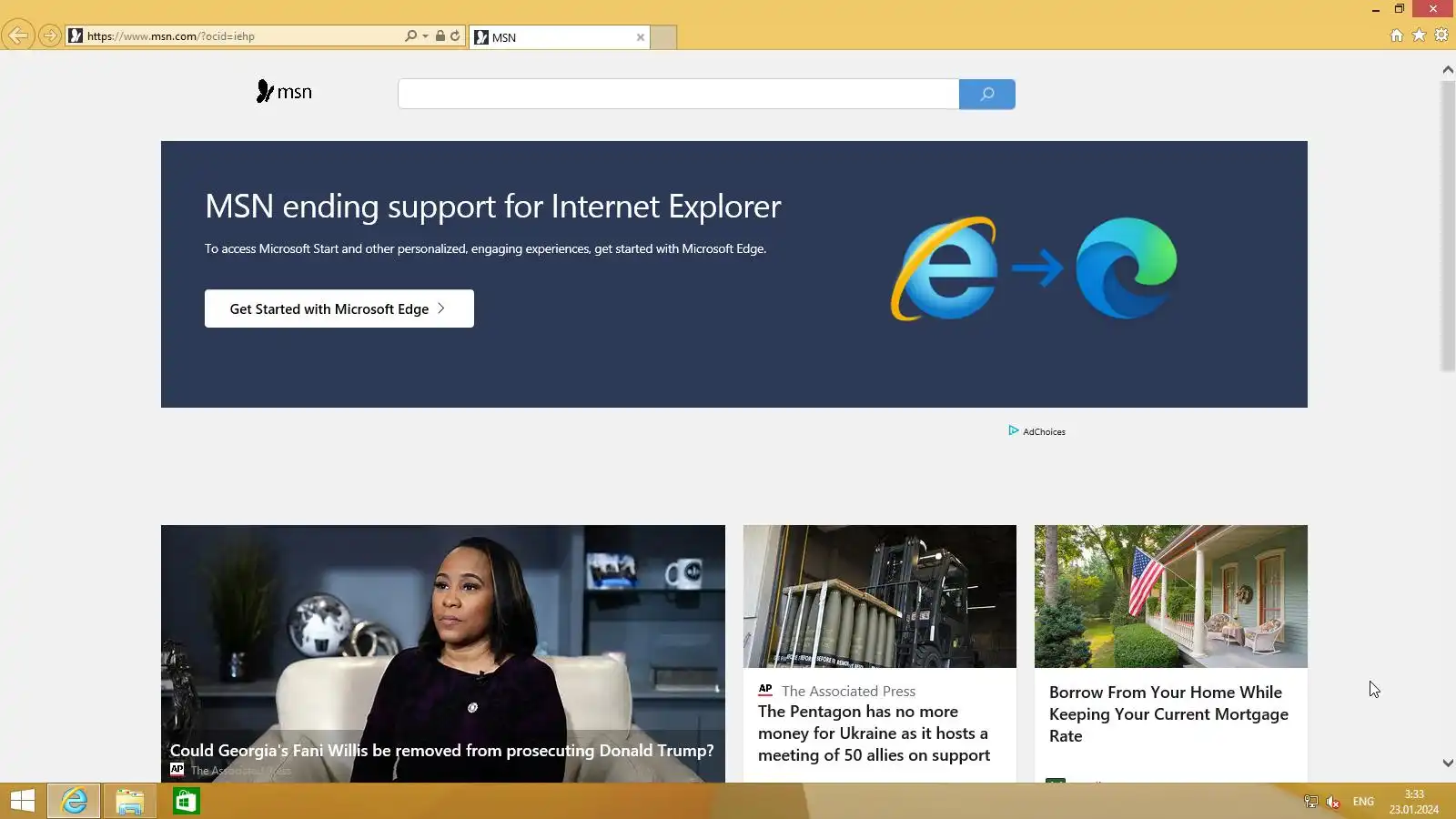
Task: Click the address bar URL text
Action: pos(171,36)
